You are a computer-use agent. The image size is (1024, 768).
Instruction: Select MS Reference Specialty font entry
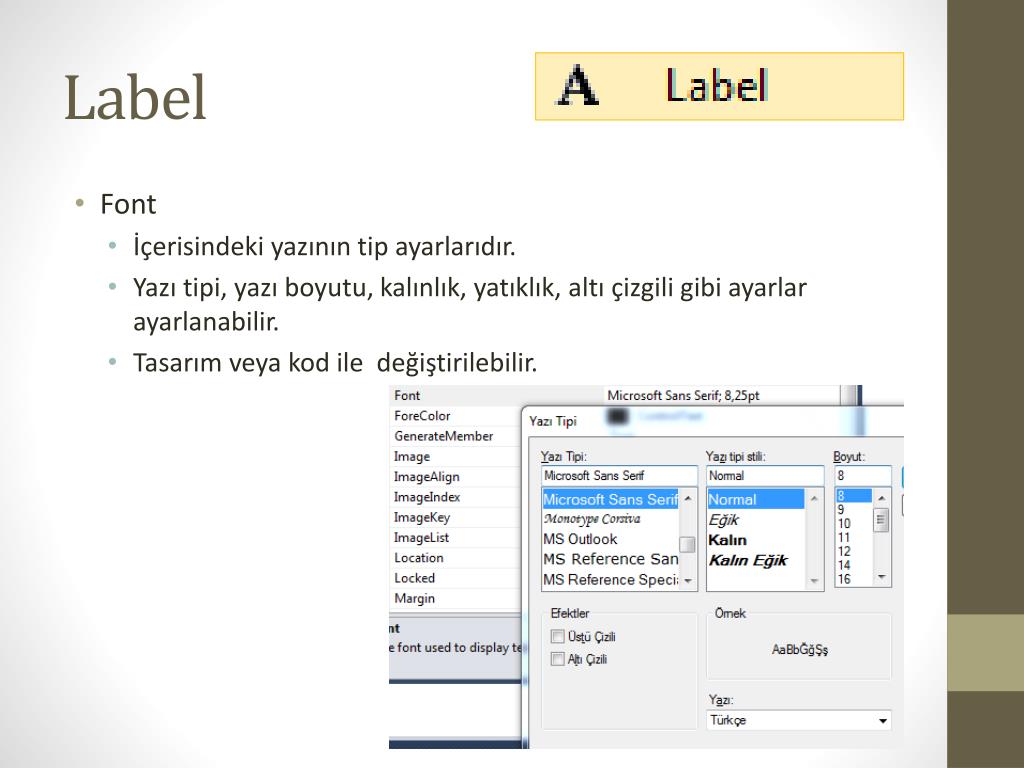[x=611, y=579]
